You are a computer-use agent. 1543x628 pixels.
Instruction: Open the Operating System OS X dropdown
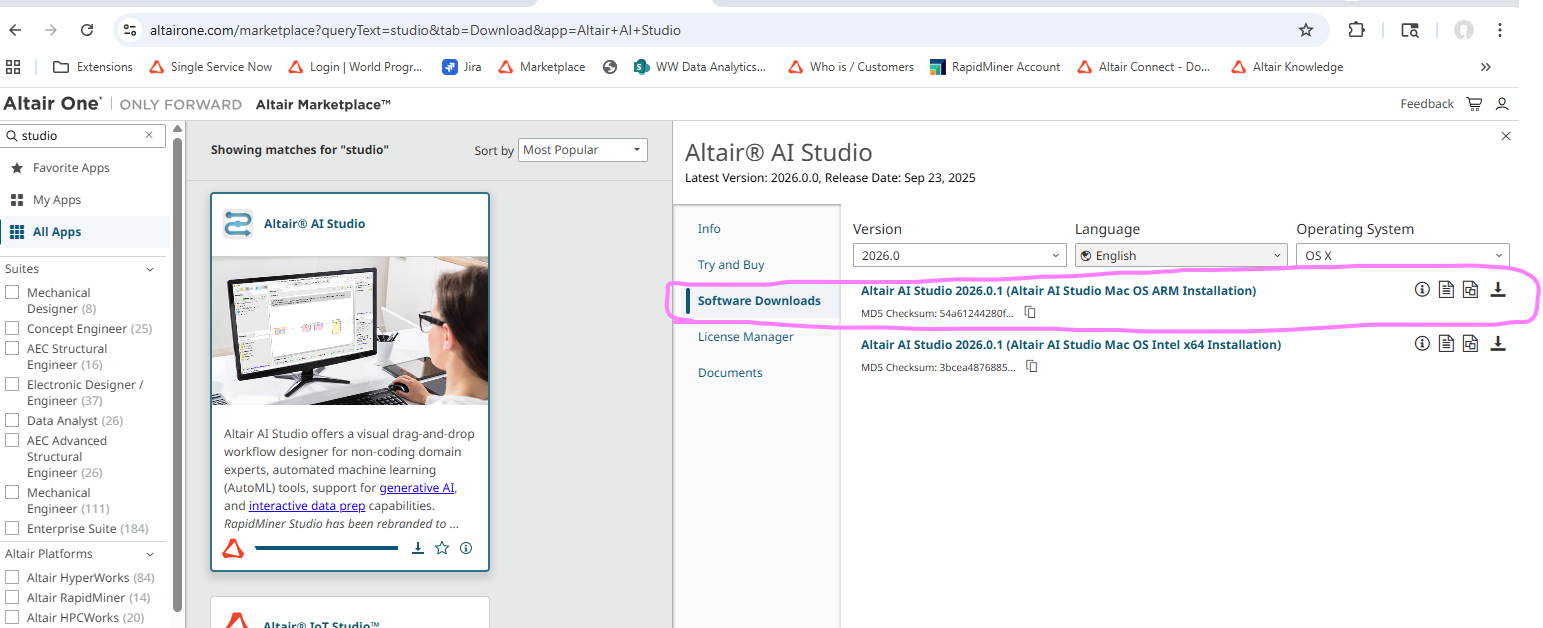coord(1403,255)
